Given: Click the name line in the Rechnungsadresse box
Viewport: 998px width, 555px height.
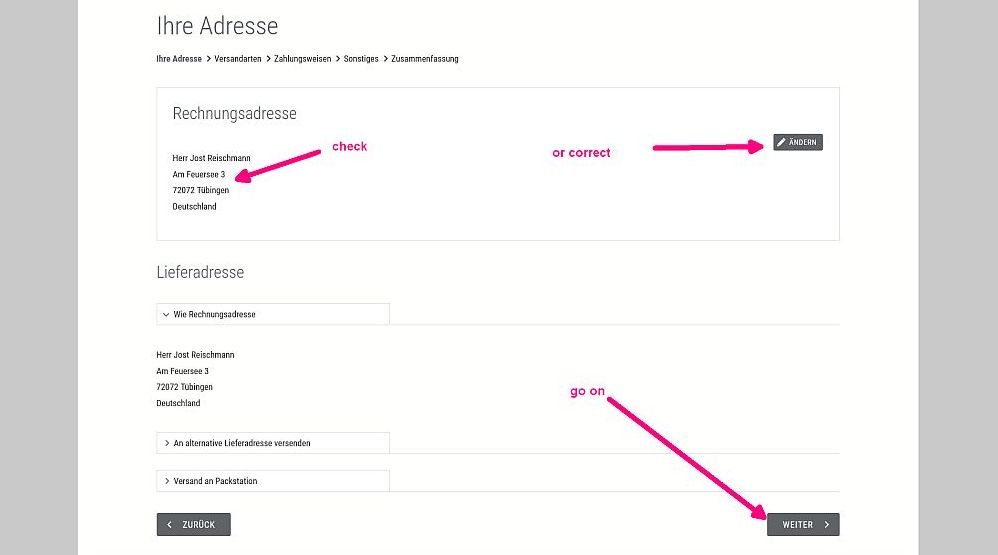Looking at the screenshot, I should [x=211, y=158].
